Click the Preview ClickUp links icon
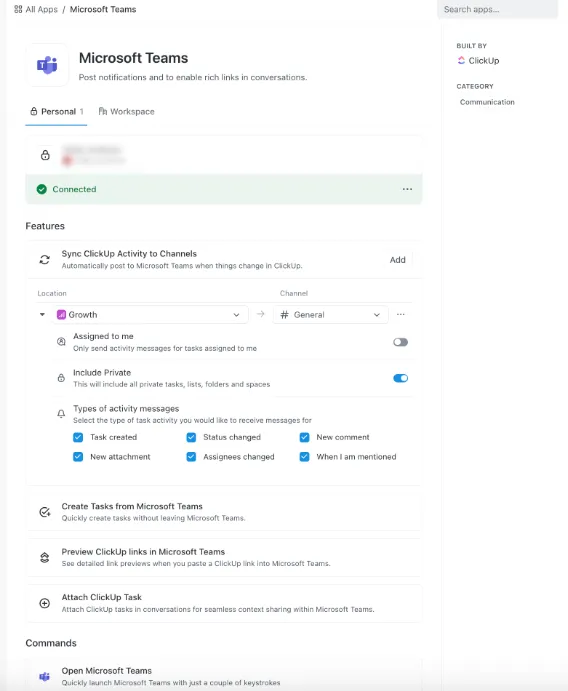 click(45, 557)
